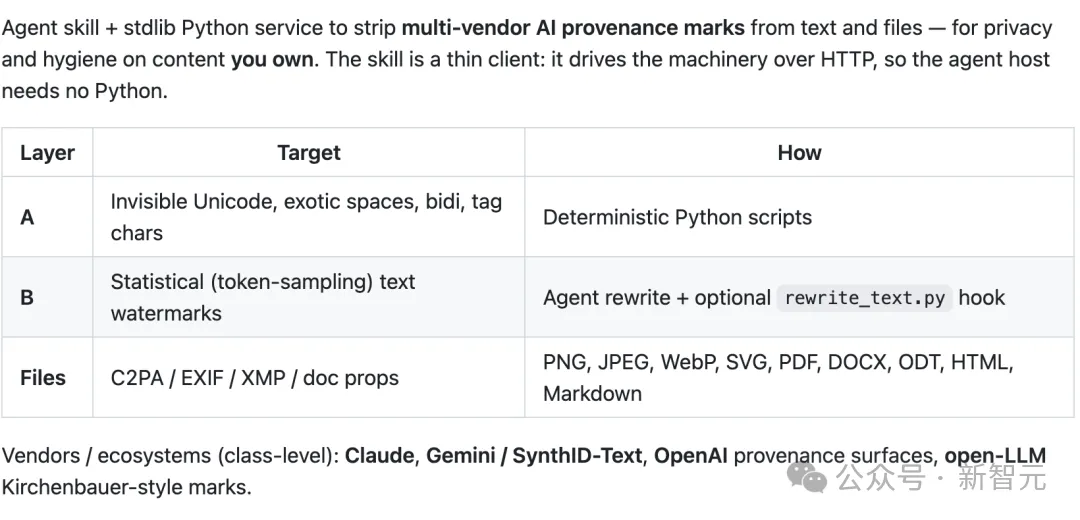Select the Layer column header

pos(47,152)
